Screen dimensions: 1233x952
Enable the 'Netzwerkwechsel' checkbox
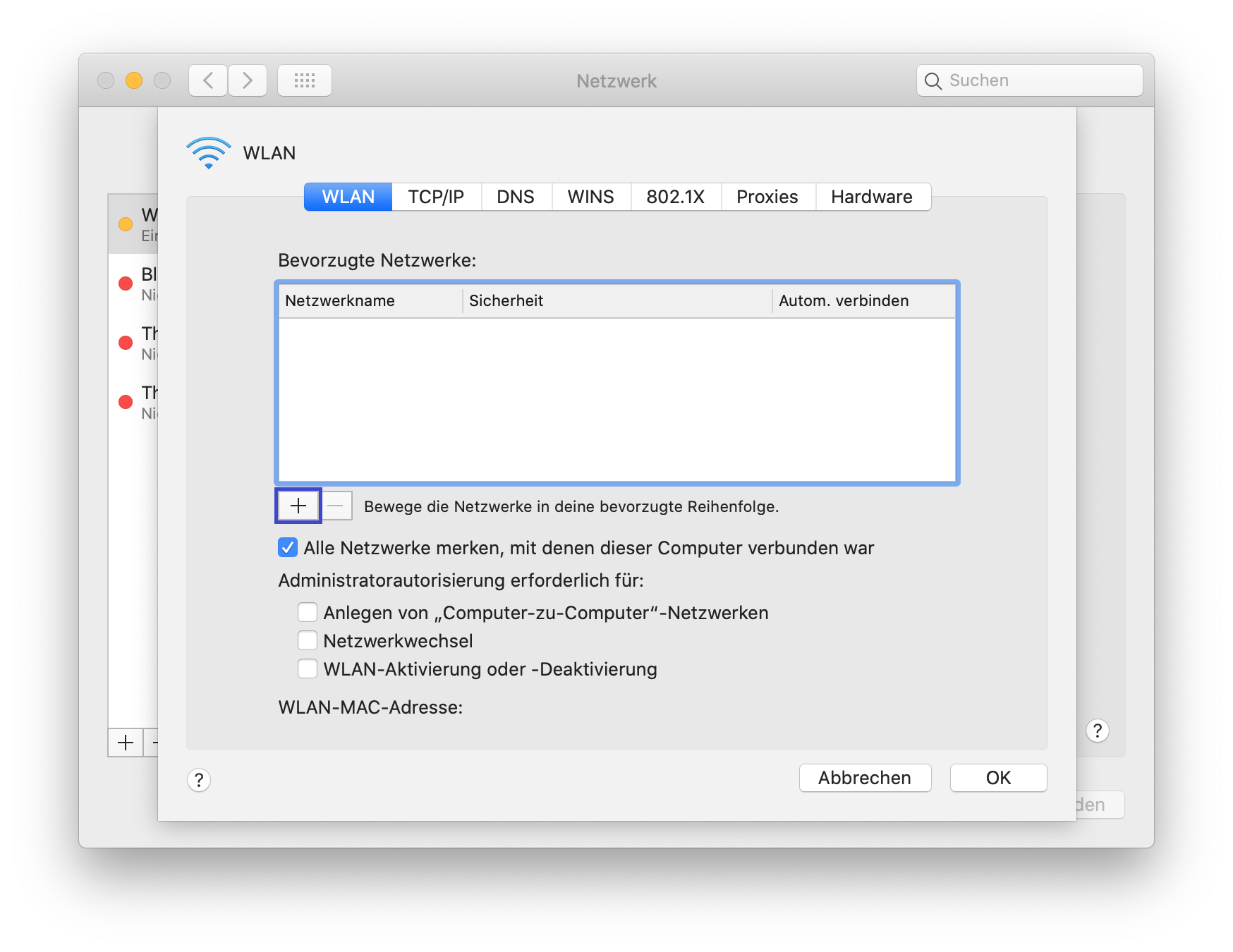click(308, 640)
